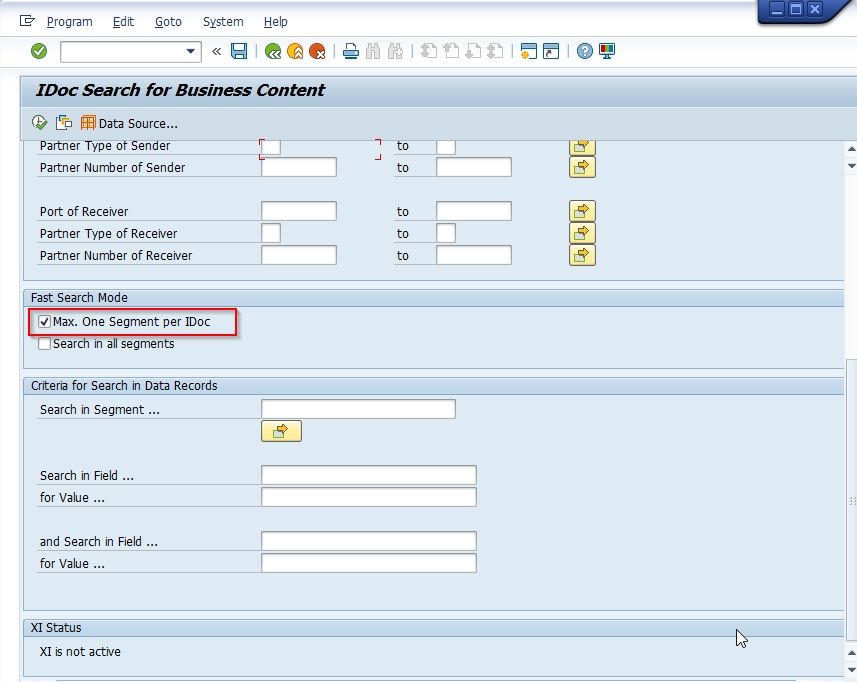Click Partner Number of Receiver from field
857x682 pixels.
pyautogui.click(x=299, y=255)
